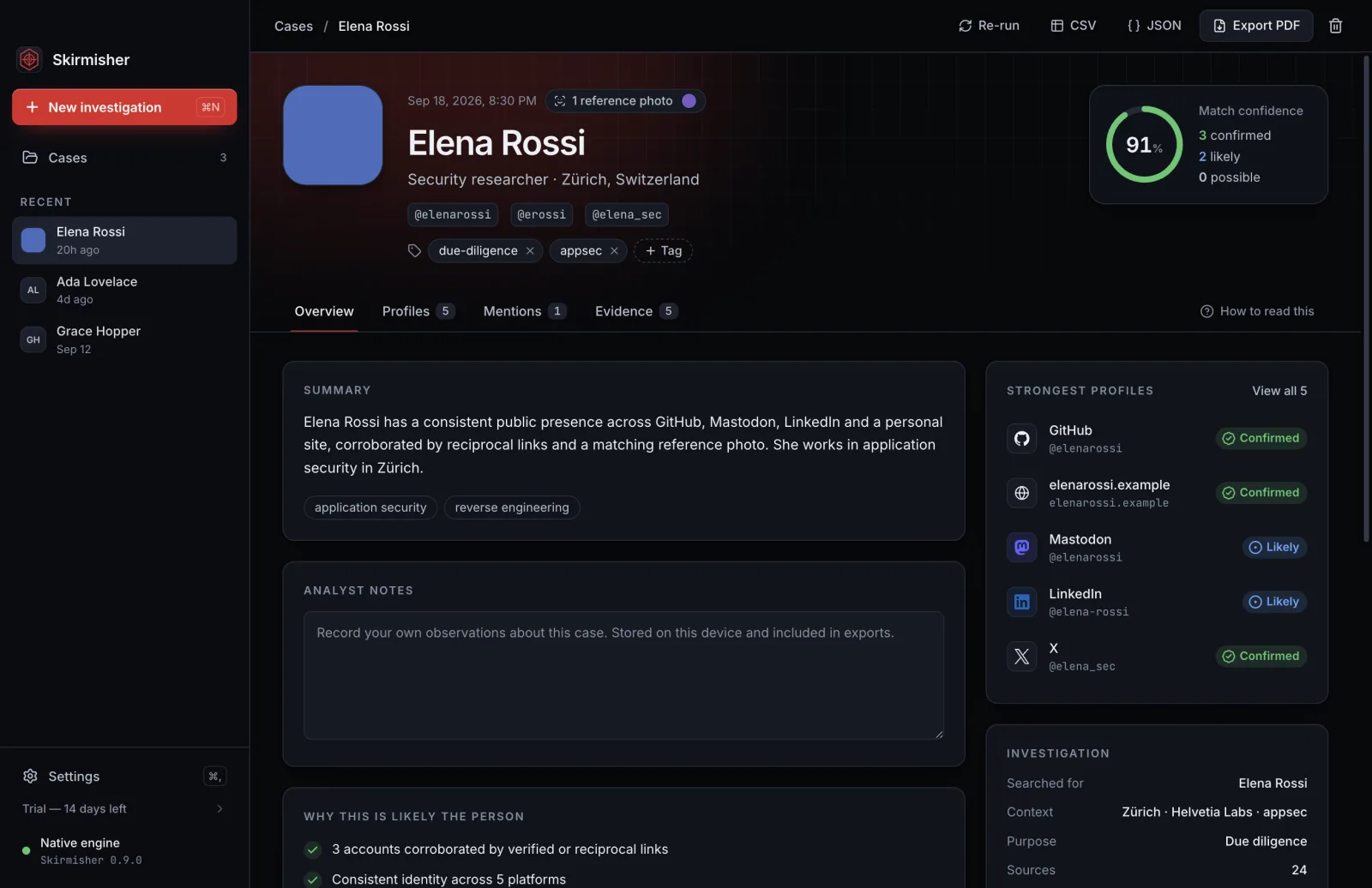The image size is (1372, 888).
Task: Select Elena Rossi recent case
Action: point(124,240)
